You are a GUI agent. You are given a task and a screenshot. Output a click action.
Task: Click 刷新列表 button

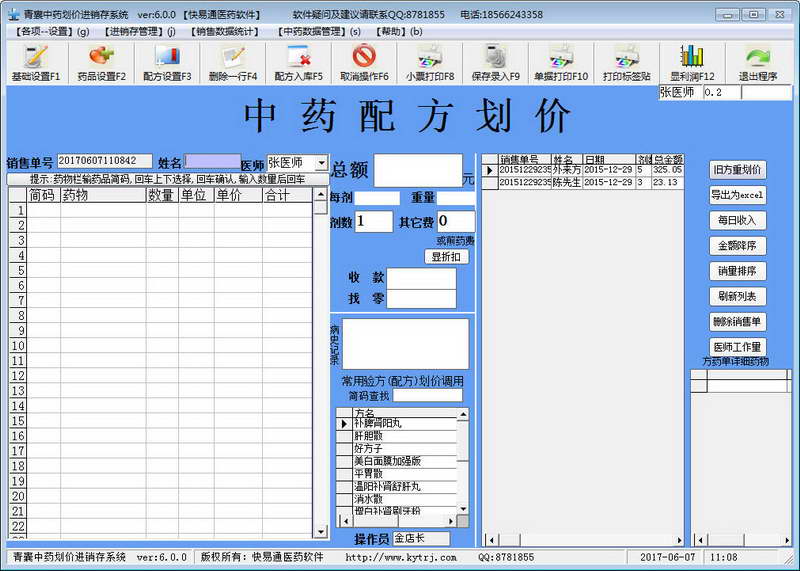click(737, 296)
